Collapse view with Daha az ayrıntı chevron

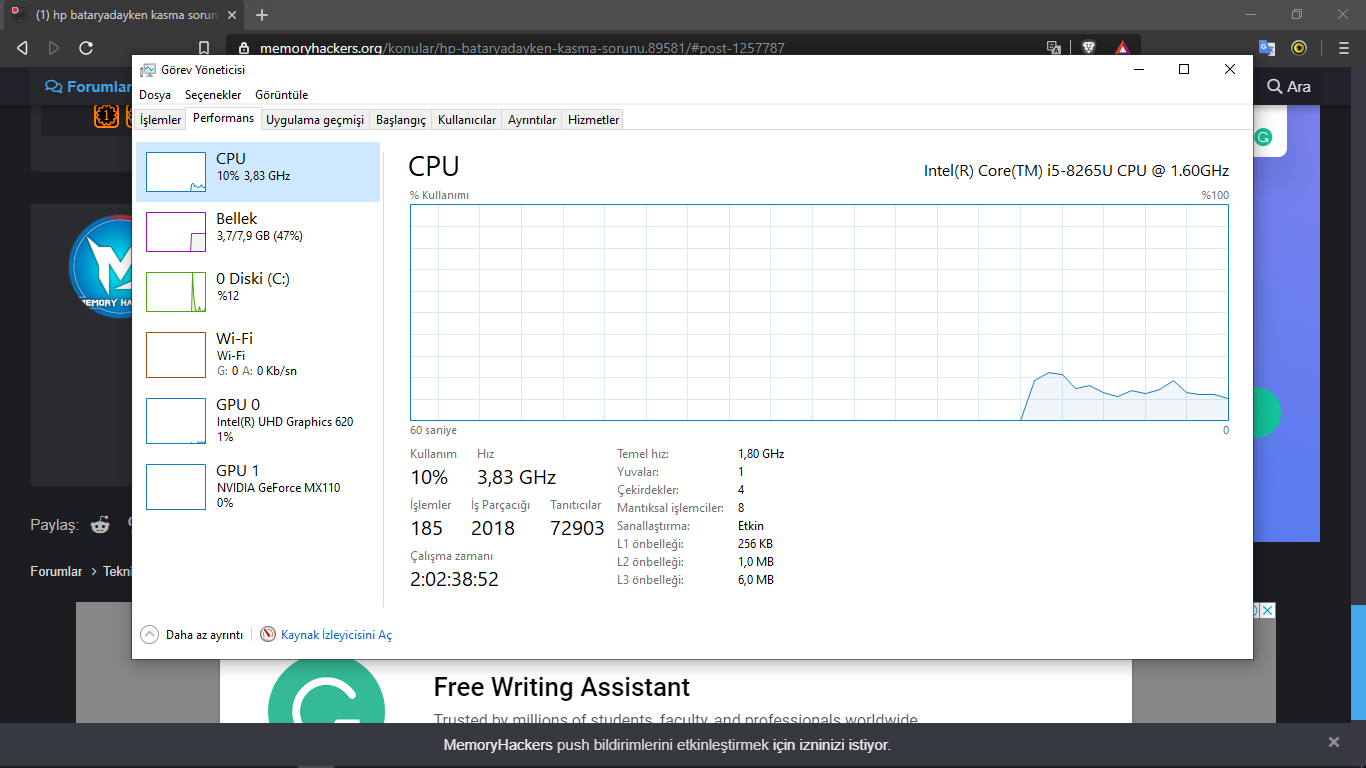[x=150, y=634]
